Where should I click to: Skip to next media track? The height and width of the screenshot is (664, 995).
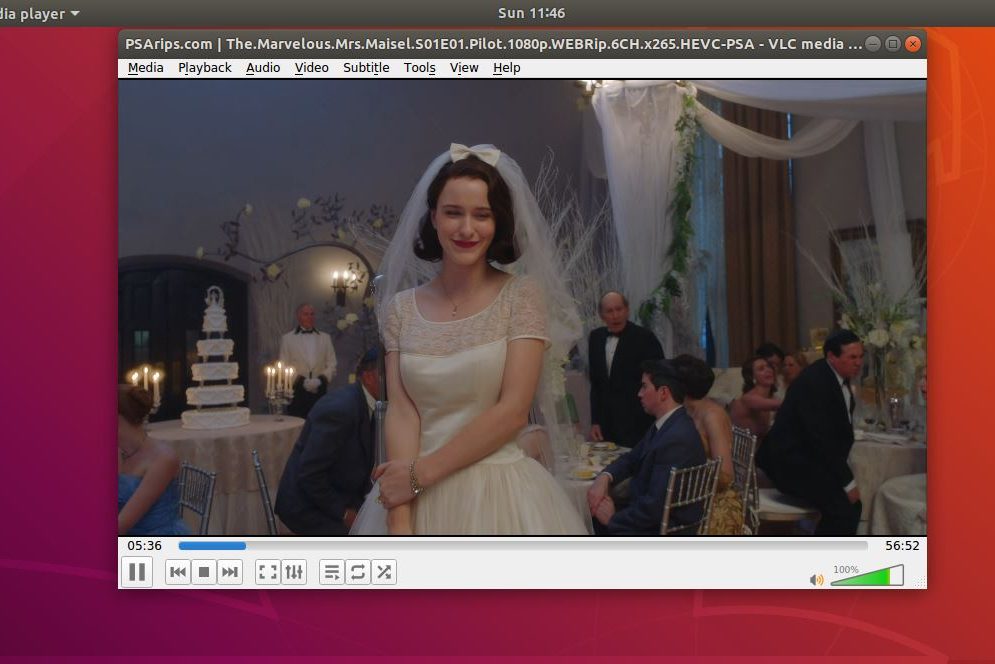[230, 572]
